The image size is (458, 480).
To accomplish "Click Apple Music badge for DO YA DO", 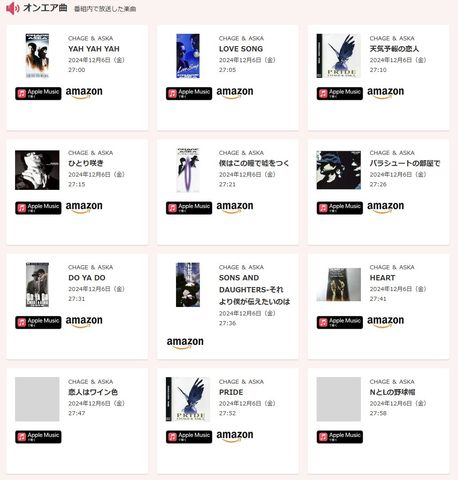I will pyautogui.click(x=38, y=322).
